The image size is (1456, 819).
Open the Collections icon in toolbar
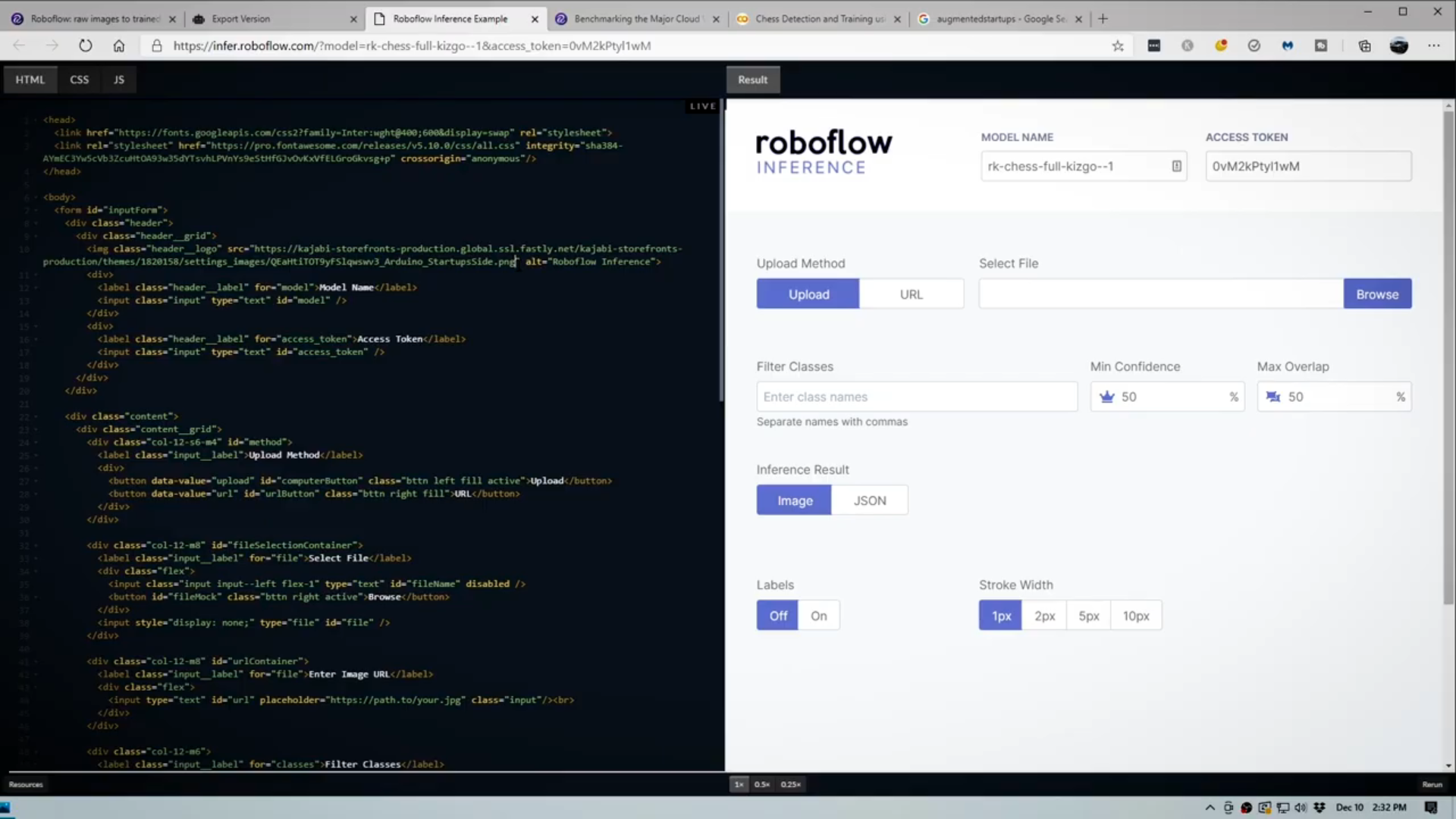[x=1365, y=45]
